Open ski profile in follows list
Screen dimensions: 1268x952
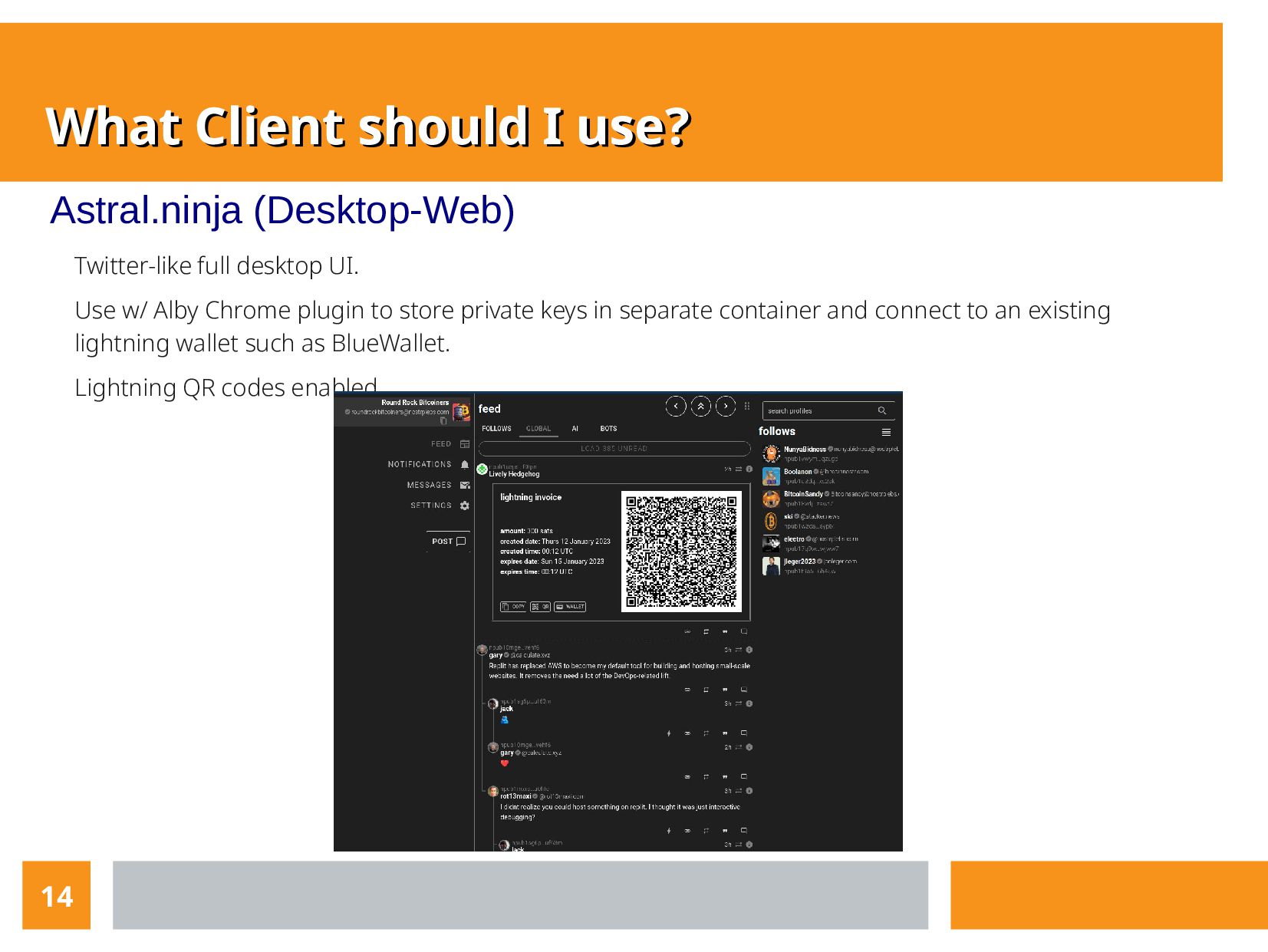(830, 522)
